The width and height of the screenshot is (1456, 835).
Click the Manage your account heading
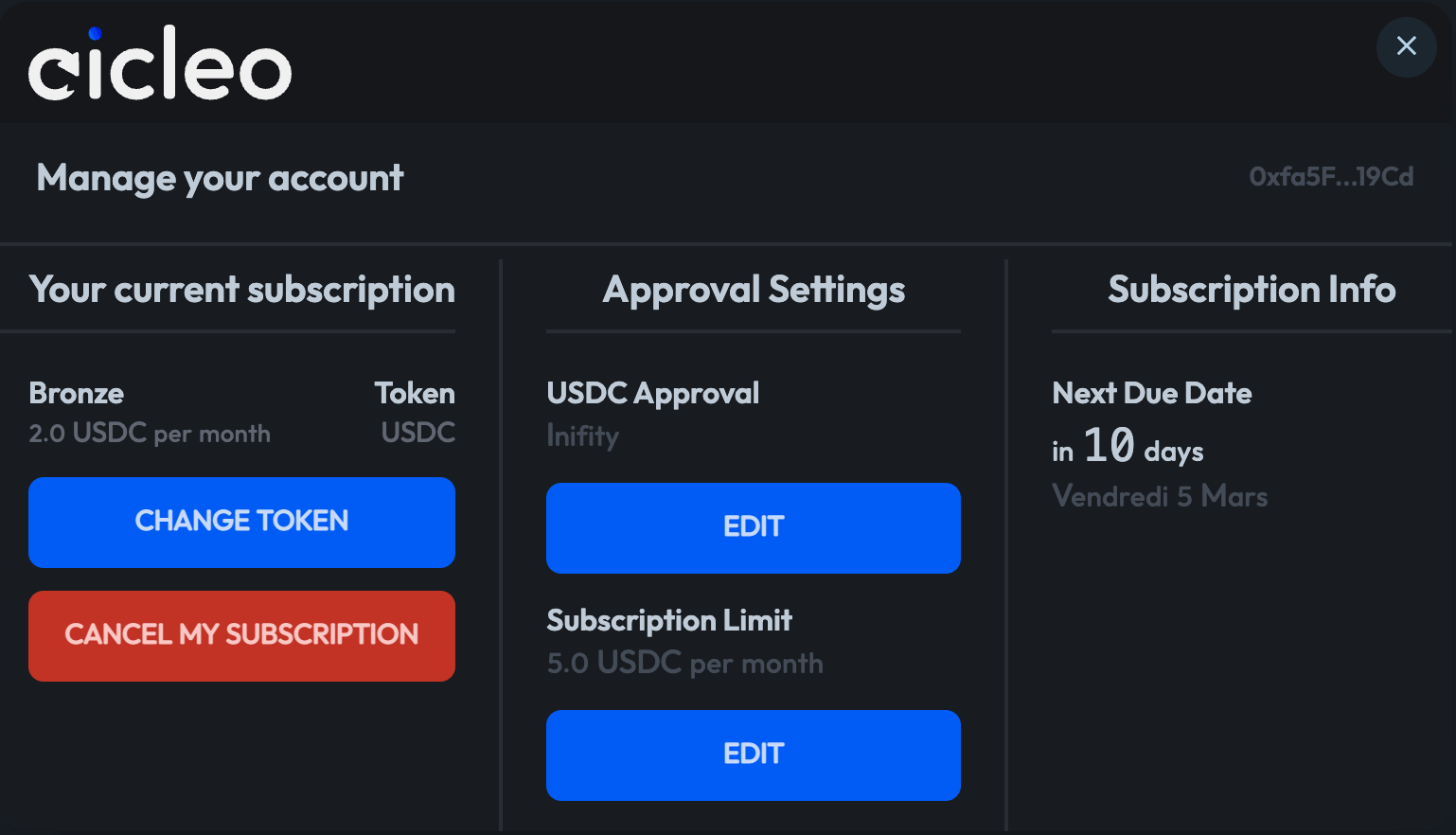click(x=220, y=178)
